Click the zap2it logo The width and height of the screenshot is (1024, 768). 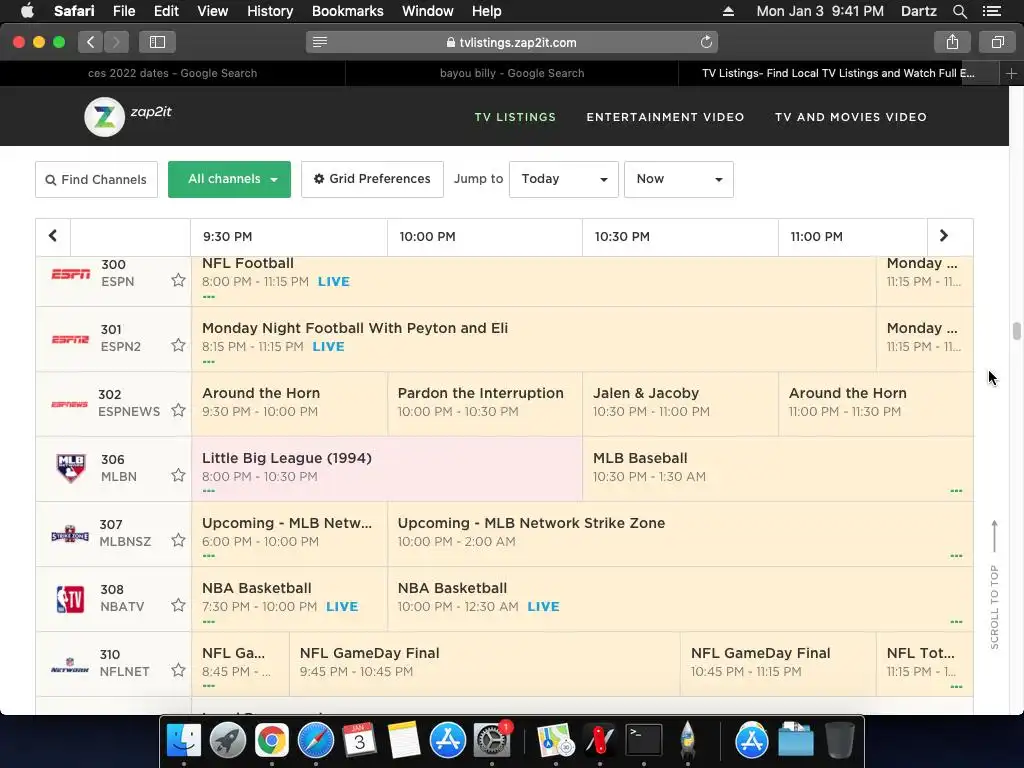pyautogui.click(x=128, y=116)
